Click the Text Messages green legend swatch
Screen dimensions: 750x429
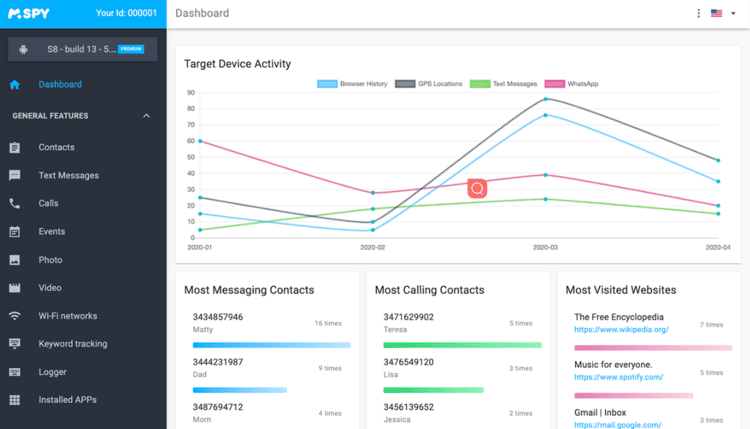480,84
